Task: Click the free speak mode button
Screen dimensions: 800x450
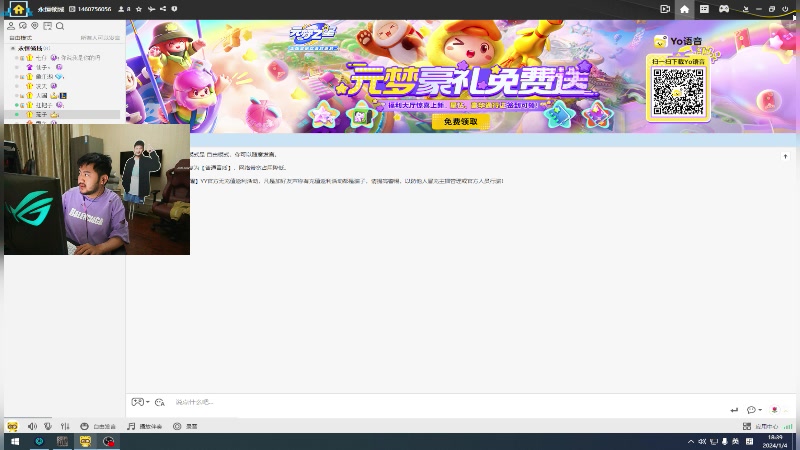Action: (98, 426)
